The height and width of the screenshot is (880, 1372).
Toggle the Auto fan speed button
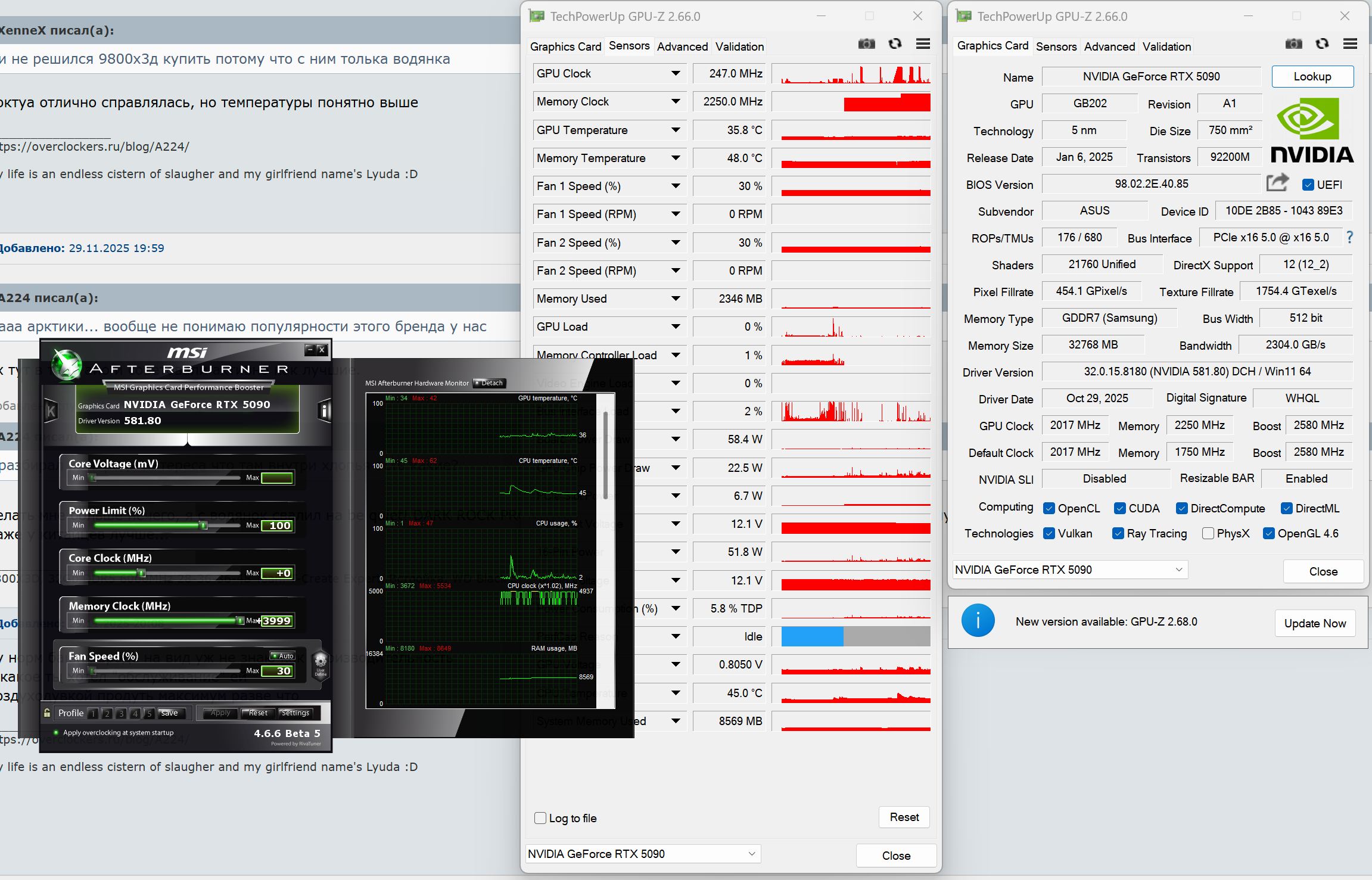(x=282, y=656)
